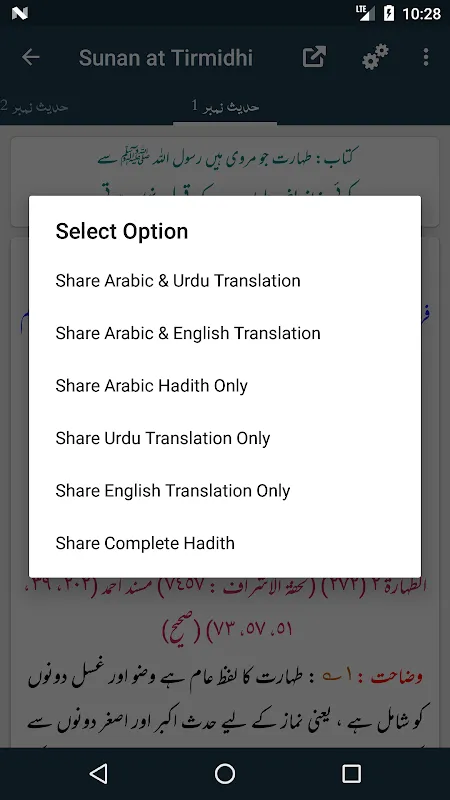450x800 pixels.
Task: Tap the battery icon in status bar
Action: (389, 14)
